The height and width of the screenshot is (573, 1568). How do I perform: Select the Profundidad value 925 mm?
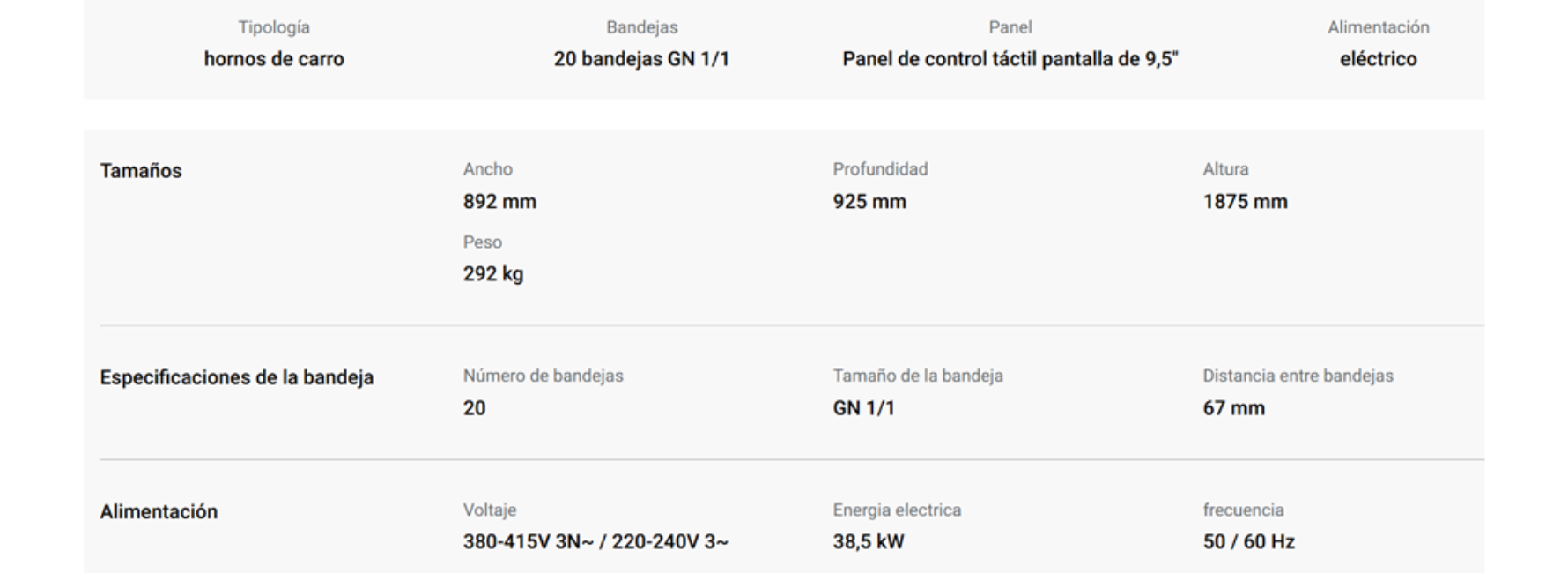coord(869,202)
